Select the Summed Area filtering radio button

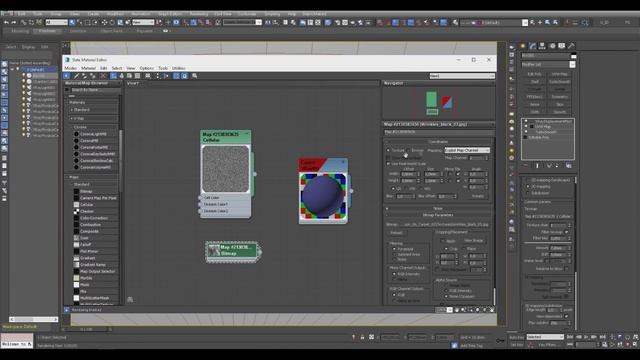(x=394, y=254)
